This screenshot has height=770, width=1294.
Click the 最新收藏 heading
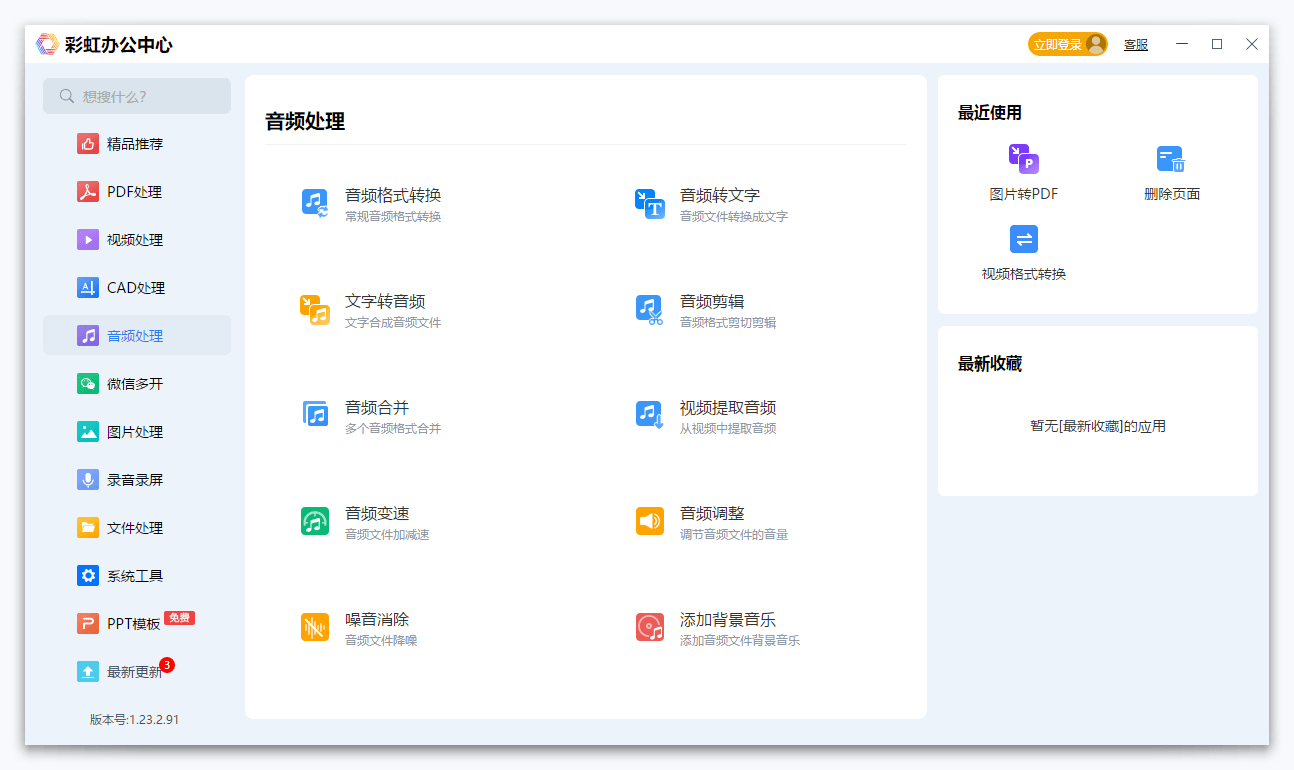(x=990, y=364)
